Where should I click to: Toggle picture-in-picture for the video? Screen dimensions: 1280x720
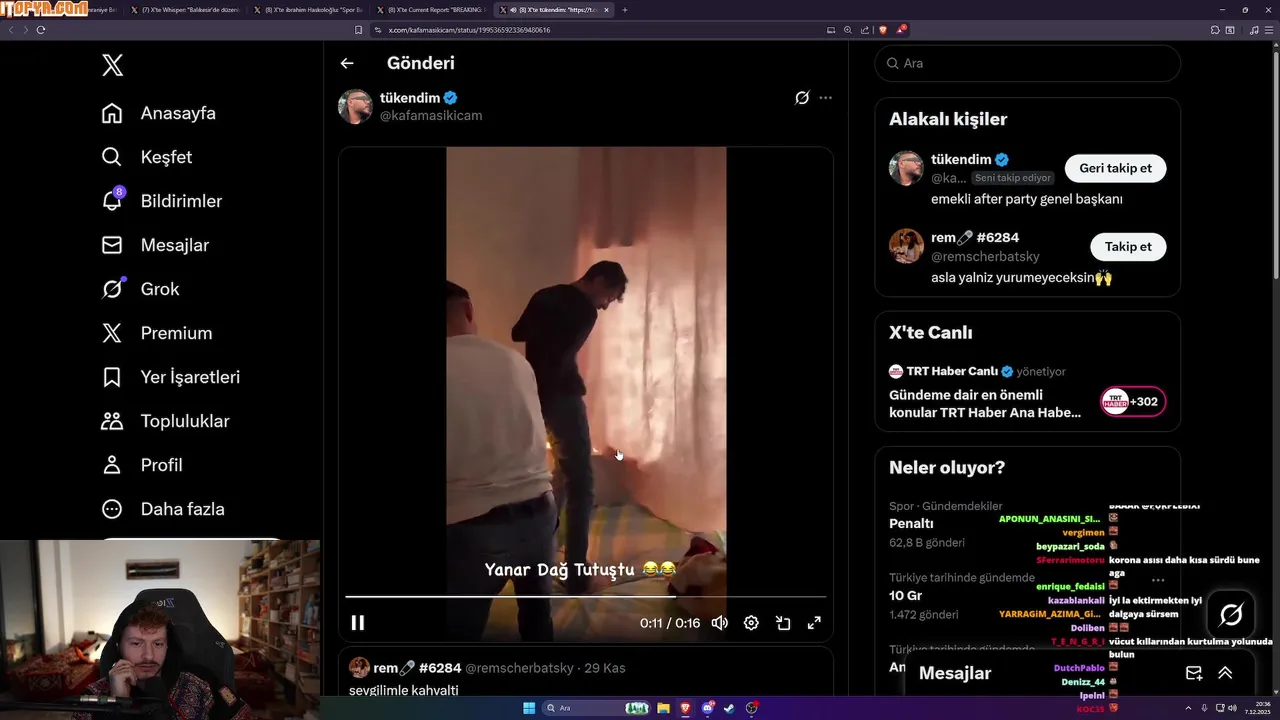click(783, 623)
